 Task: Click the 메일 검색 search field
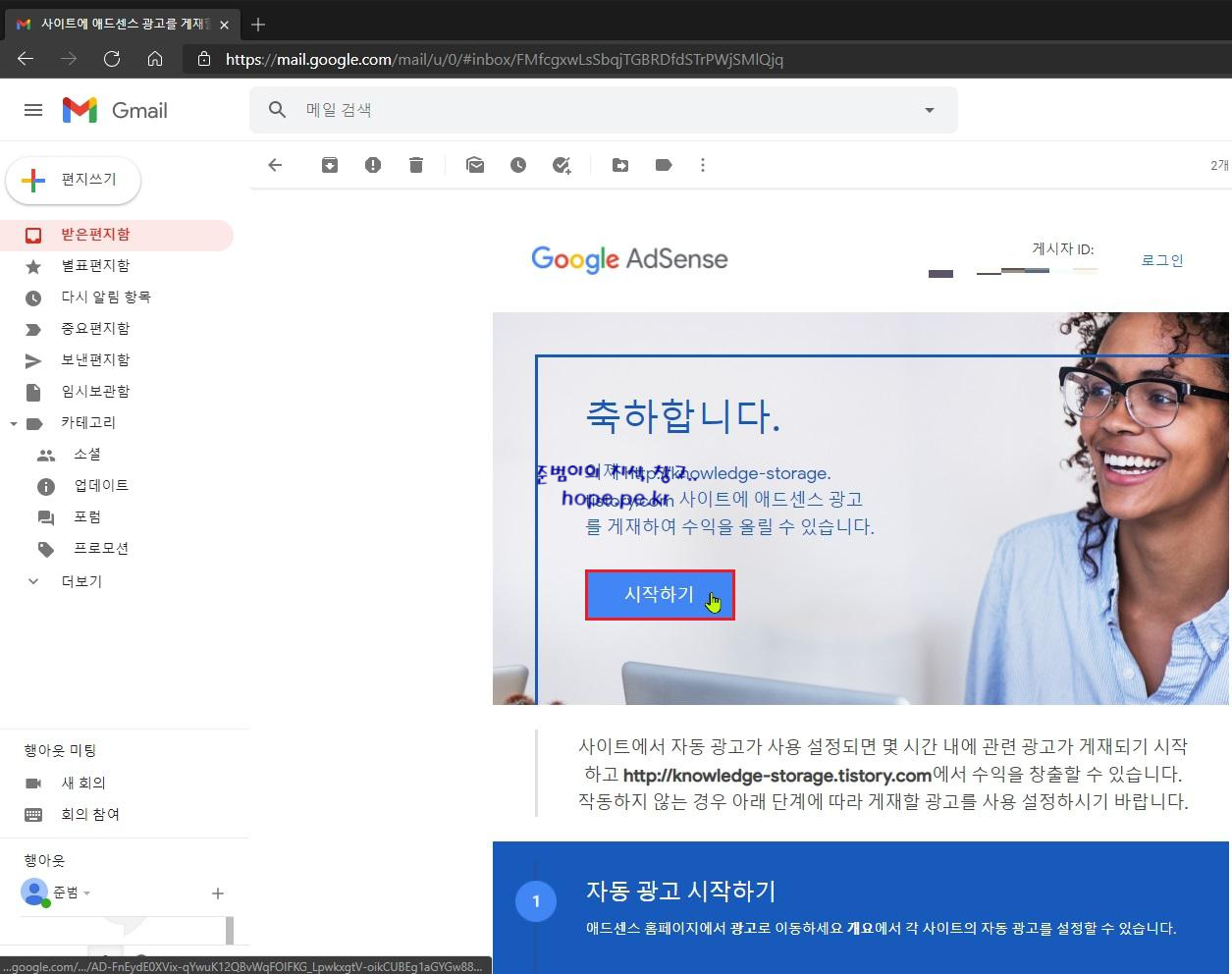coord(604,110)
